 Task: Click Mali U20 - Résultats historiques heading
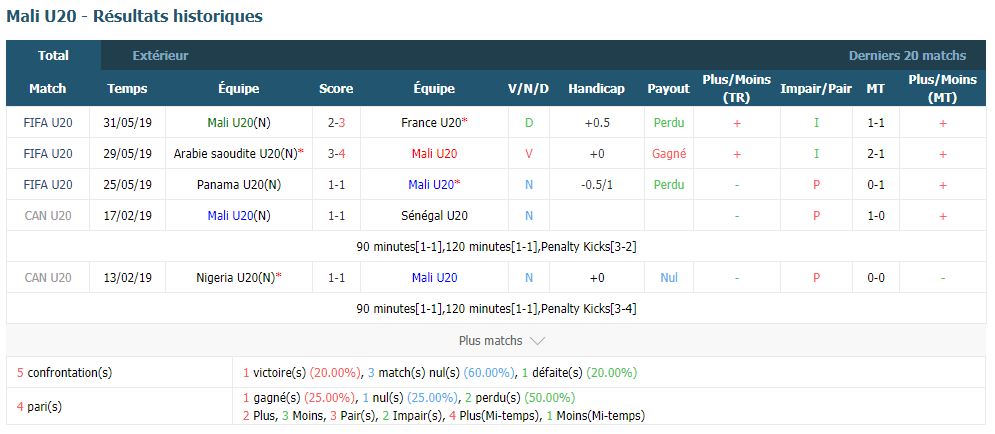pyautogui.click(x=135, y=16)
